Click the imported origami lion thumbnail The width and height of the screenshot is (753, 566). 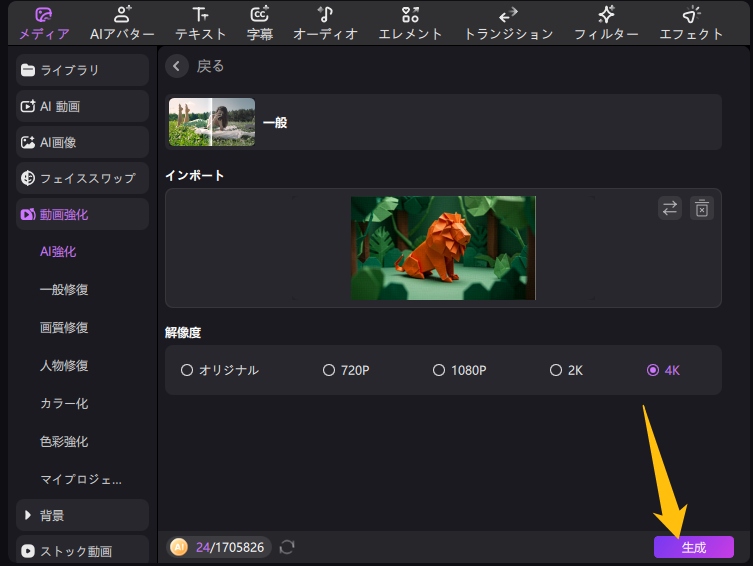[443, 247]
